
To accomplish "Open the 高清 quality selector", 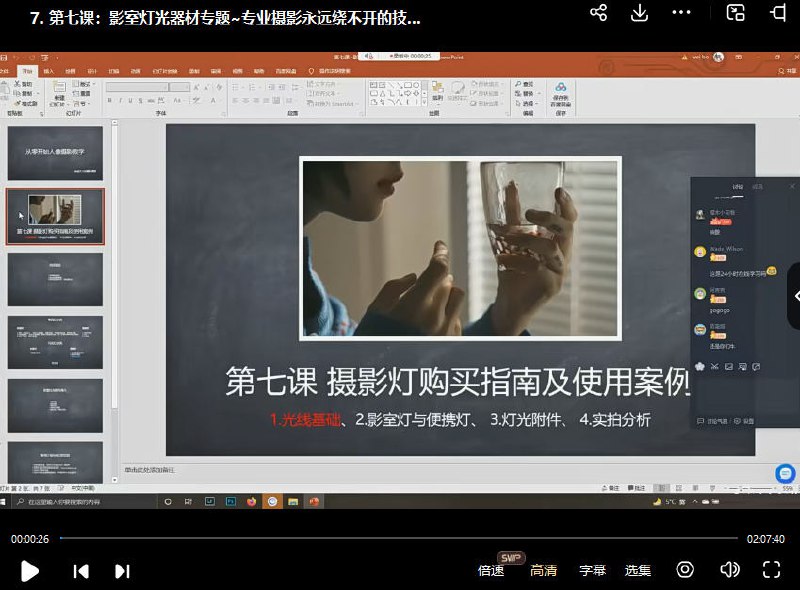I will pos(544,571).
